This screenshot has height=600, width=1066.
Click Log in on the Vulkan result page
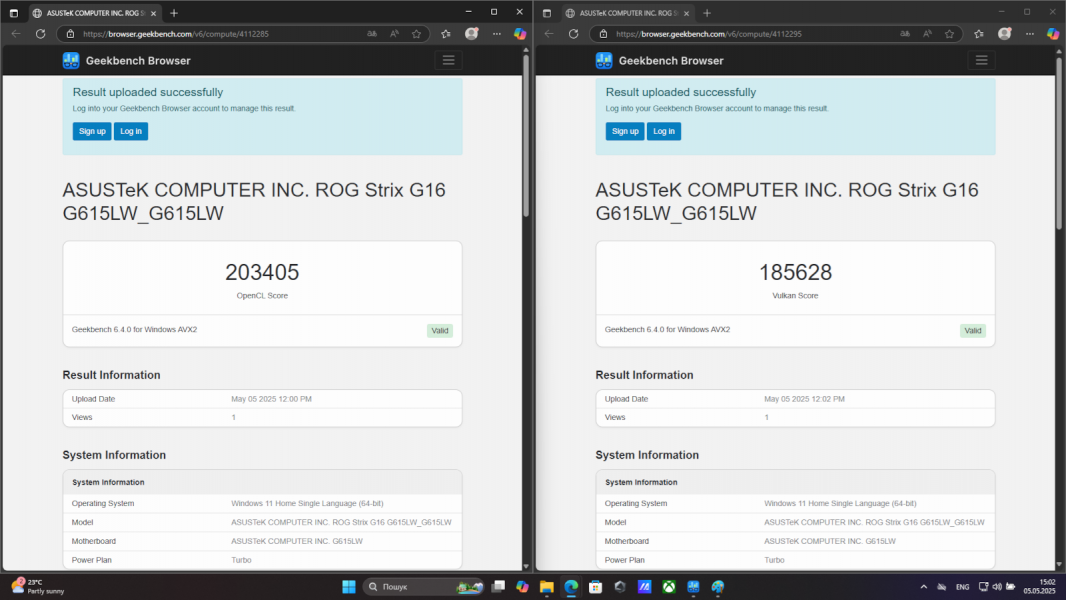coord(664,131)
